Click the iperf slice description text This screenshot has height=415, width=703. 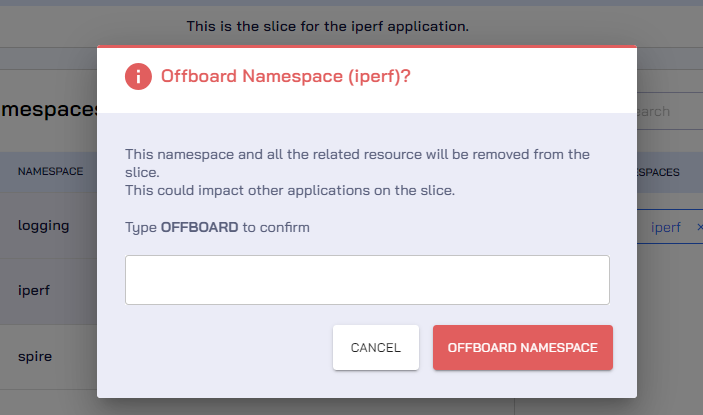(328, 26)
